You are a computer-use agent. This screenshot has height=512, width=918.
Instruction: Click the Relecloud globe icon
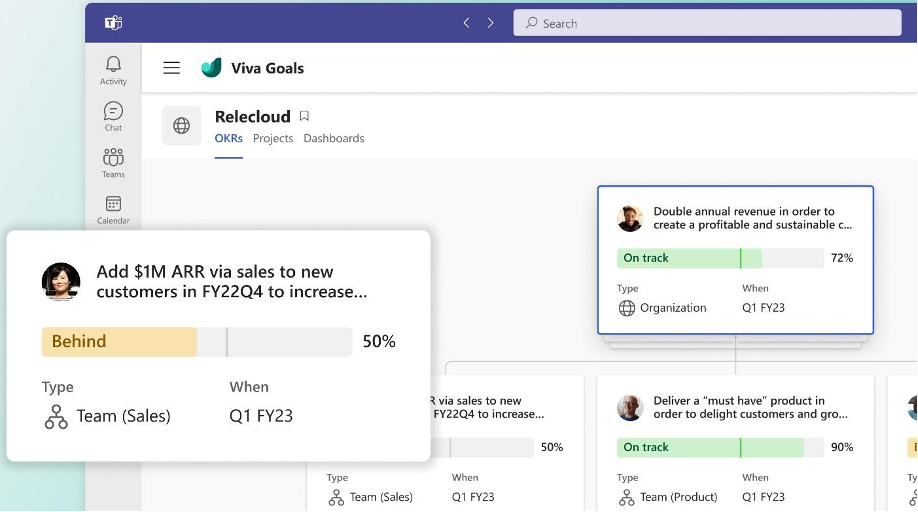[181, 125]
